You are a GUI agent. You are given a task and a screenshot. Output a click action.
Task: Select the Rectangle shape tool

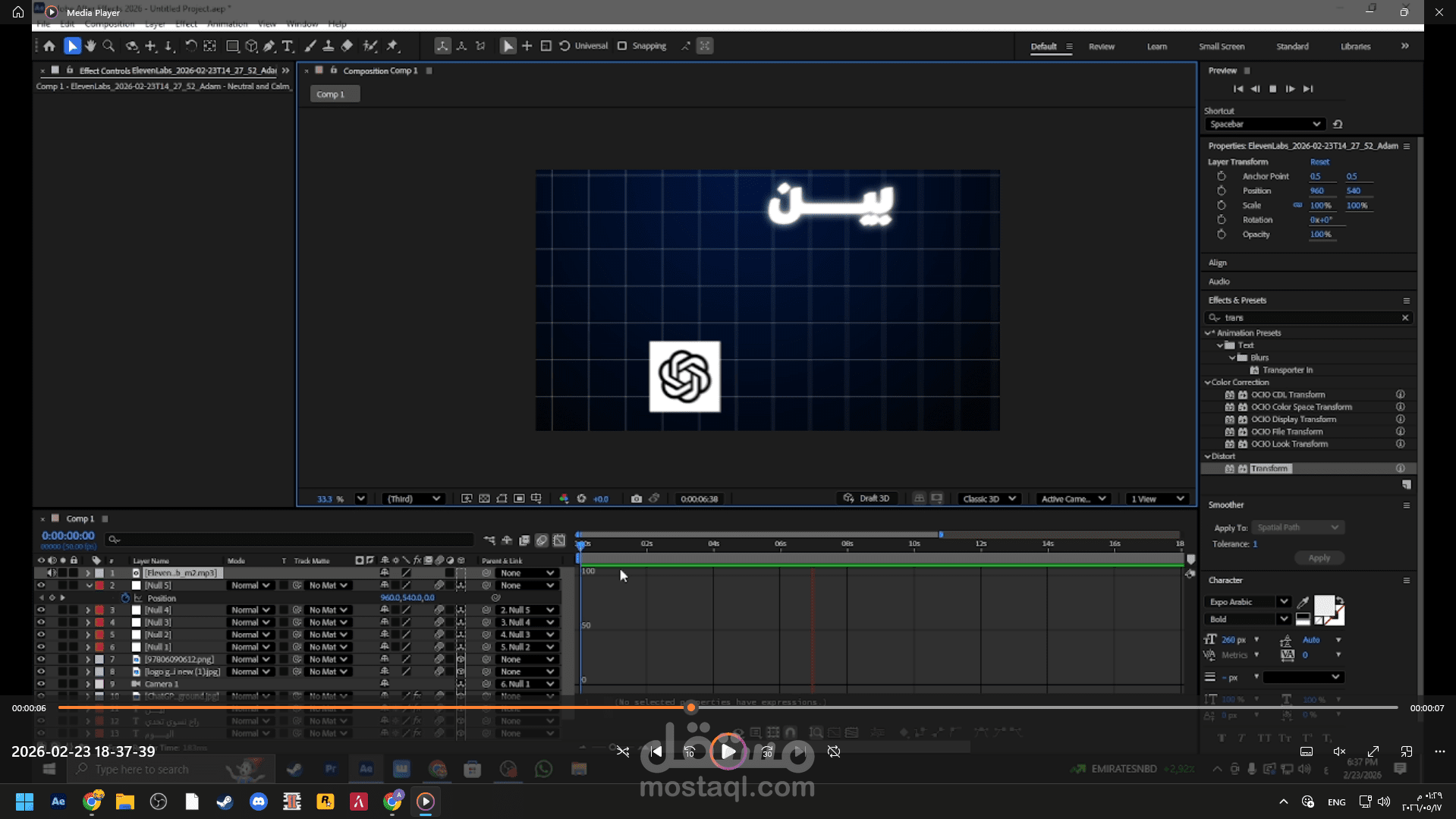click(232, 46)
